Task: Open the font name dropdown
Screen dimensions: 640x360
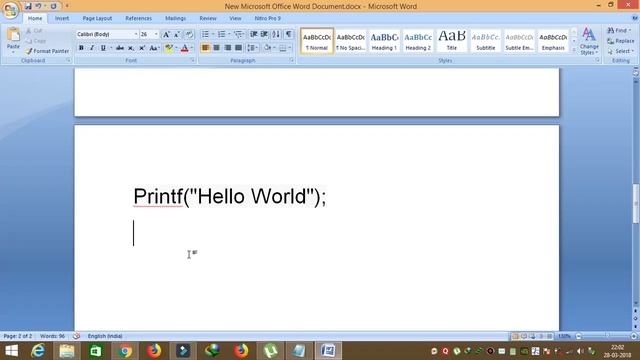Action: [136, 35]
